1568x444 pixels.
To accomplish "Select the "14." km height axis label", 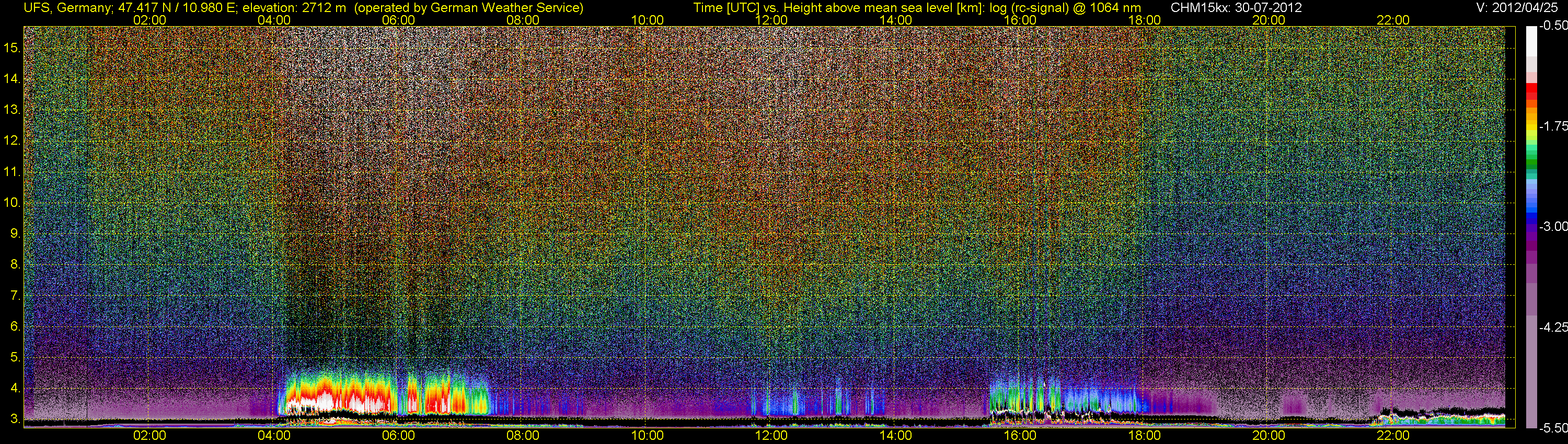I will pos(12,78).
